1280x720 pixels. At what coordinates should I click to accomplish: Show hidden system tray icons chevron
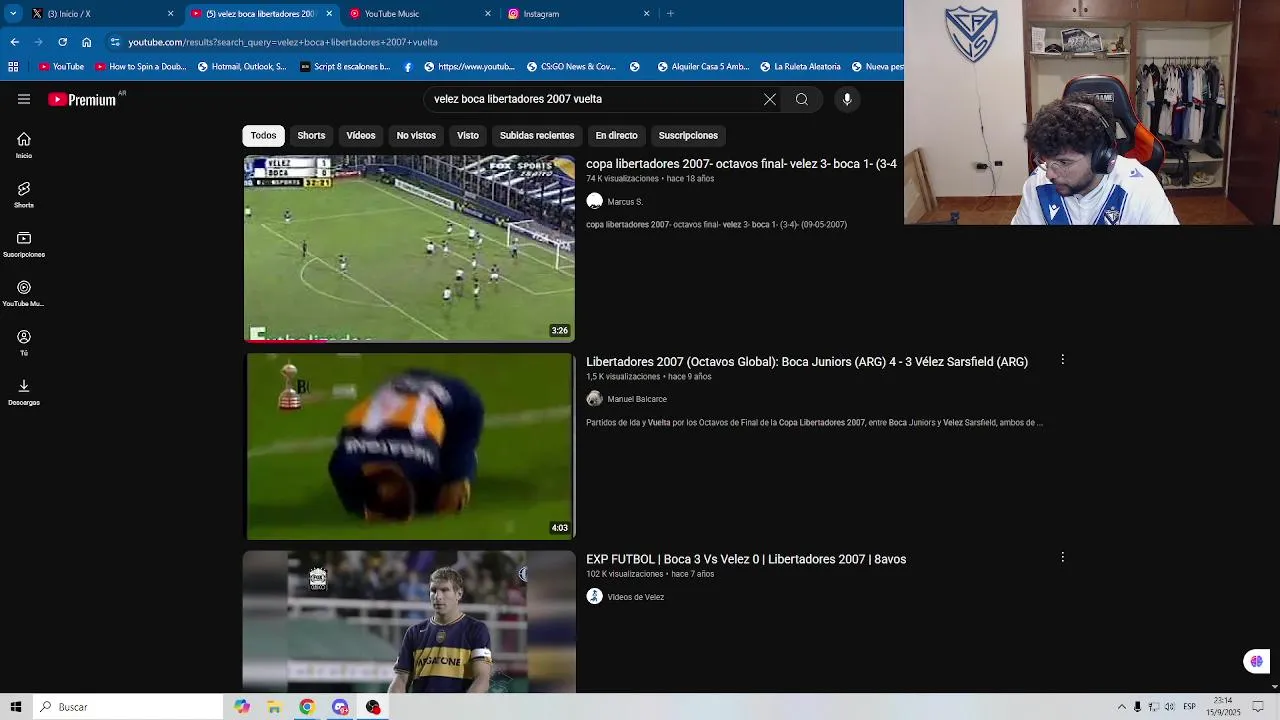tap(1121, 707)
